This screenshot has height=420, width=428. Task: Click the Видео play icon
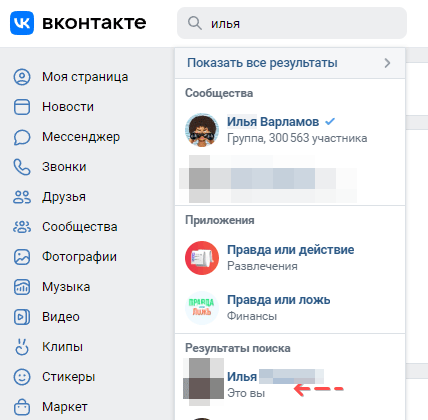(x=22, y=317)
